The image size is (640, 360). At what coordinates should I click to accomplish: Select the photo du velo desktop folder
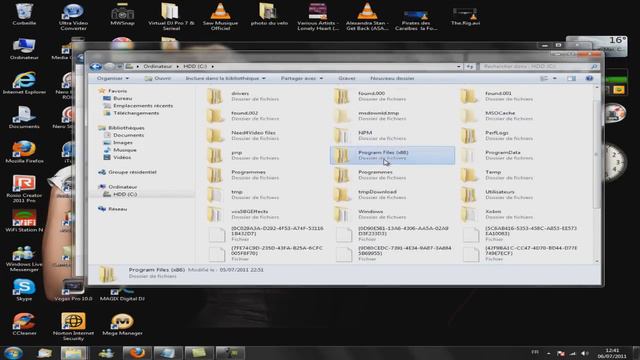click(x=269, y=14)
